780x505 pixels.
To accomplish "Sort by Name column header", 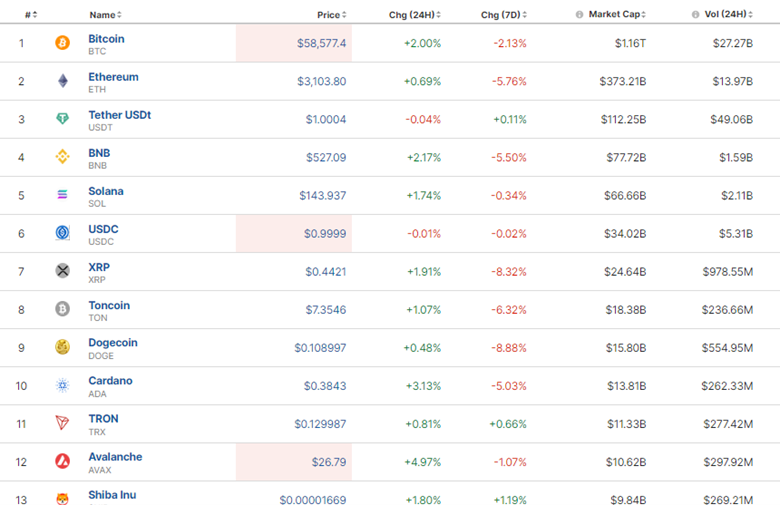I will 105,15.
